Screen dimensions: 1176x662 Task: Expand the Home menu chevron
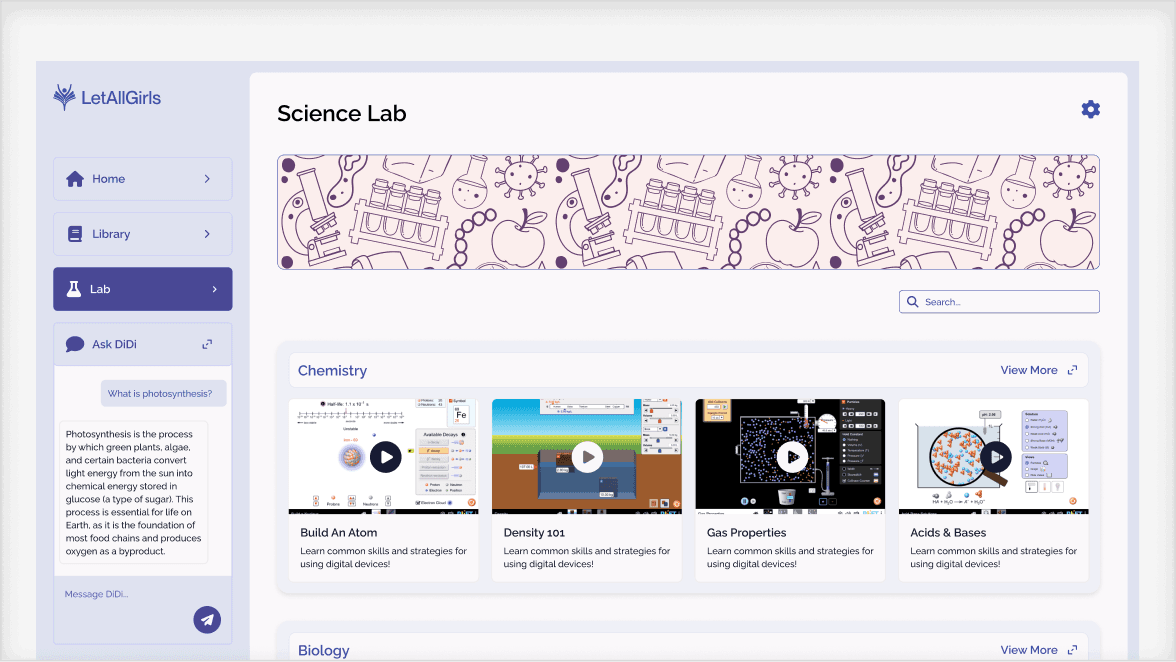click(x=207, y=178)
